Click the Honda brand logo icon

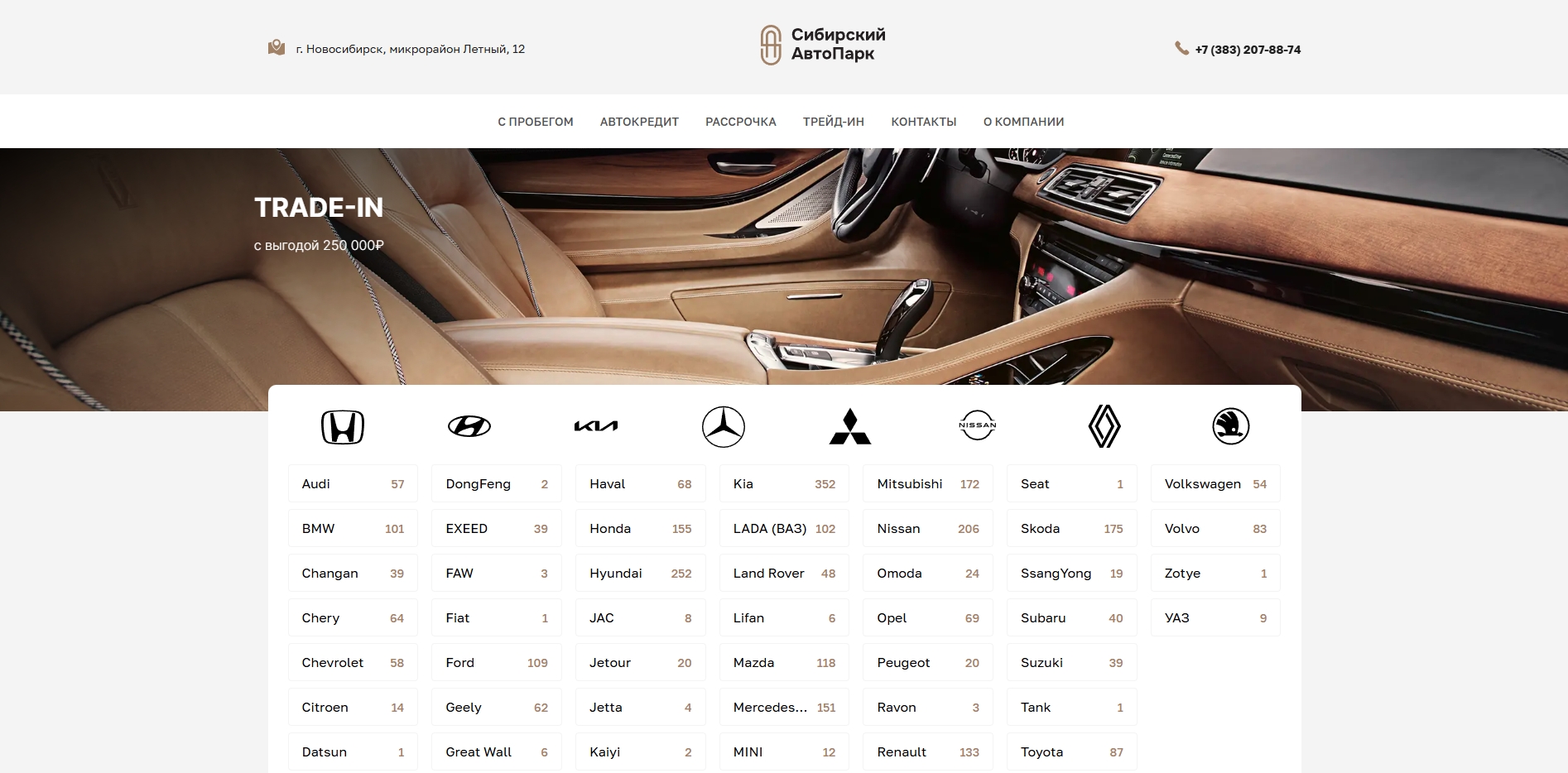point(343,427)
